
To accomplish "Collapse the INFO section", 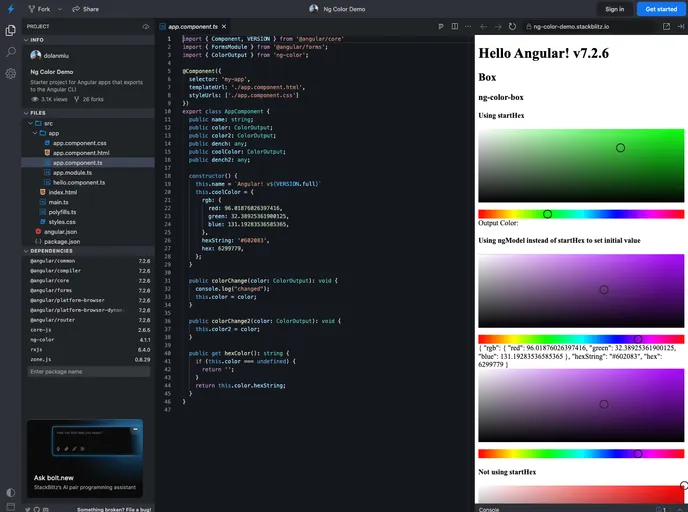I will pyautogui.click(x=88, y=40).
